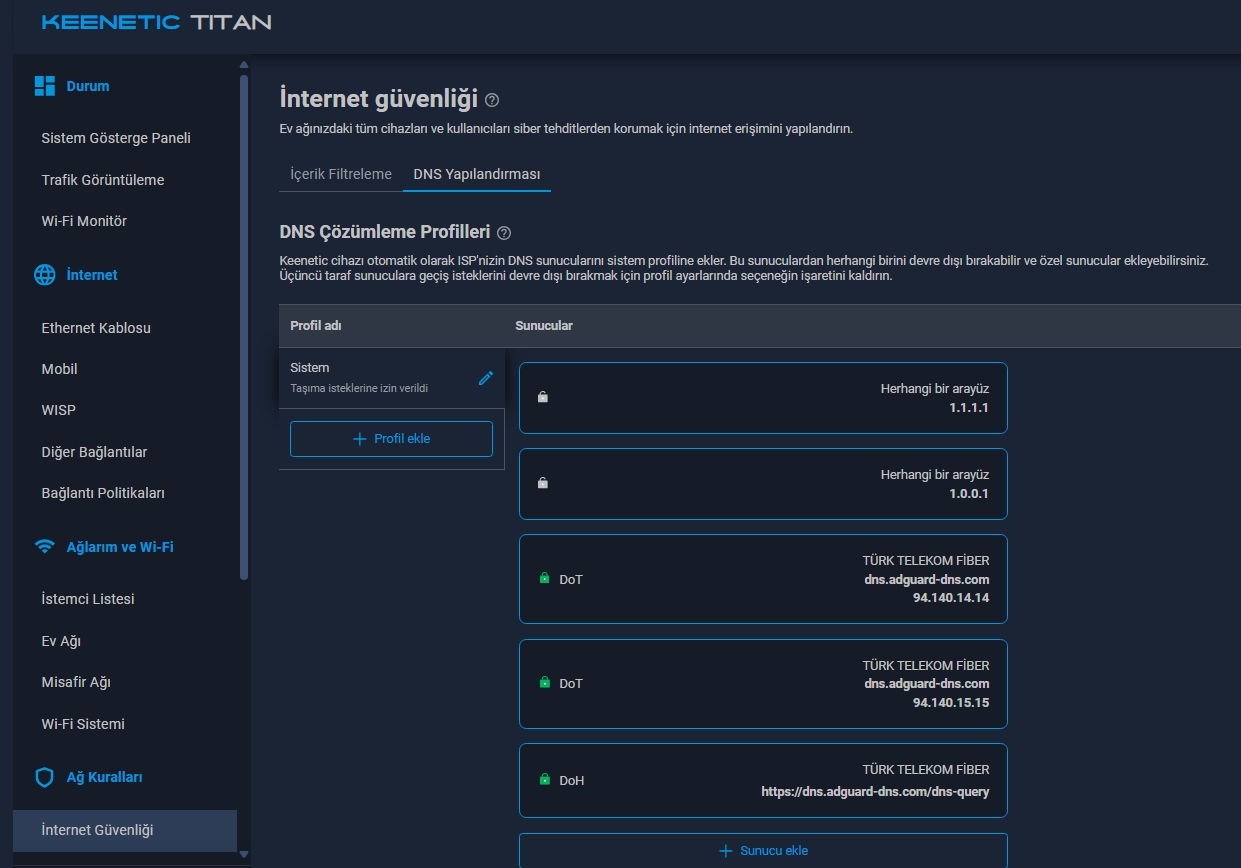The image size is (1241, 868).
Task: Click the DNS Çözümleme Profilleri heading text
Action: (385, 232)
